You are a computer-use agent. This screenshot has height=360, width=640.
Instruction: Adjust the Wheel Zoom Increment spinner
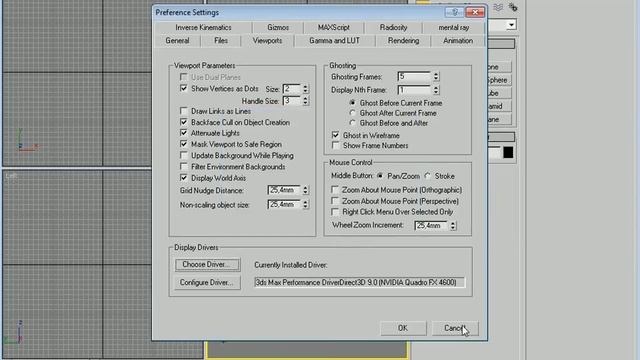point(453,225)
